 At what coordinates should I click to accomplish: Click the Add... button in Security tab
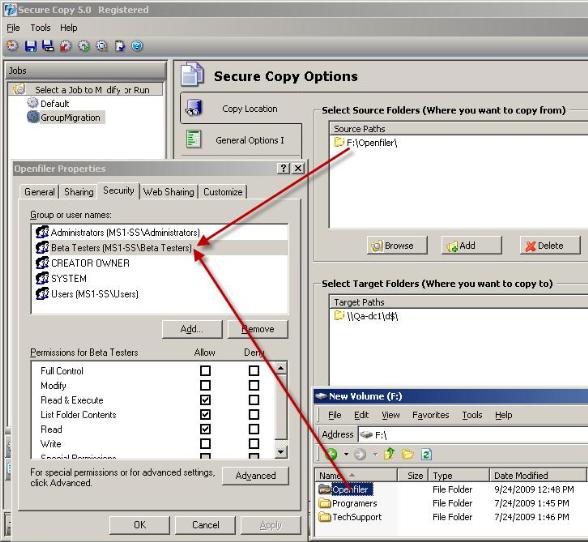tap(192, 329)
